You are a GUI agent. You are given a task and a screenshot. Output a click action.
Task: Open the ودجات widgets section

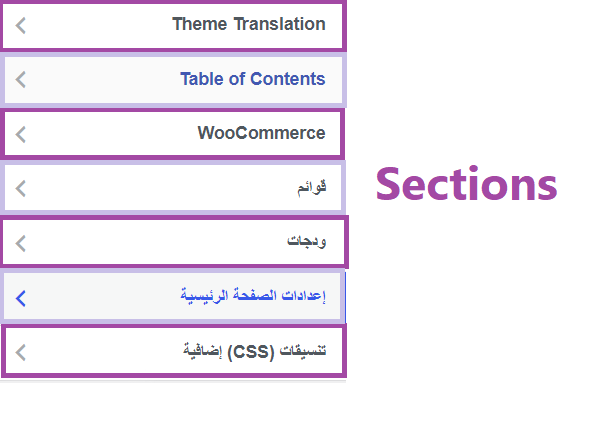pyautogui.click(x=307, y=241)
